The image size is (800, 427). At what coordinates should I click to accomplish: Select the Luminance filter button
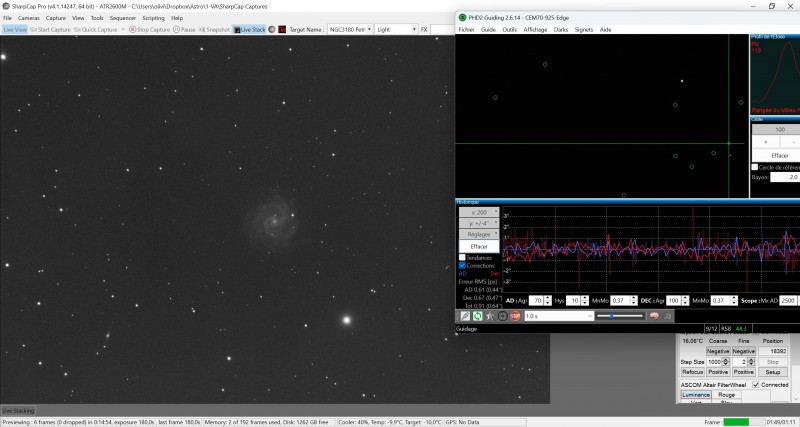[x=696, y=395]
